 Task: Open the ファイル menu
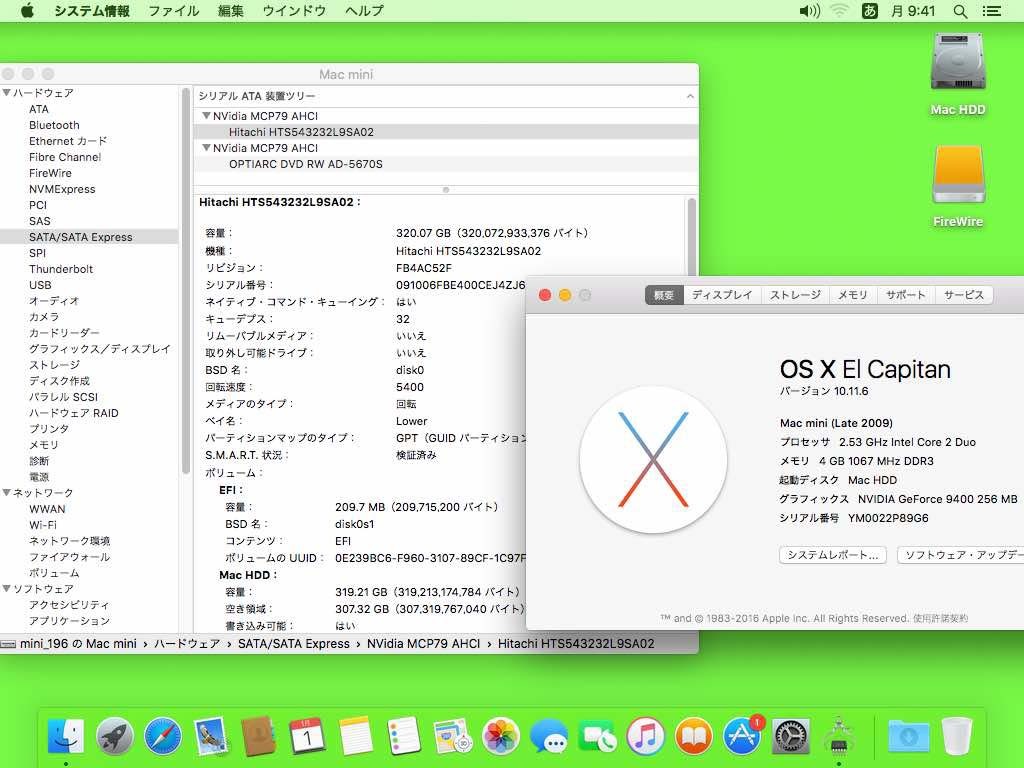[173, 11]
